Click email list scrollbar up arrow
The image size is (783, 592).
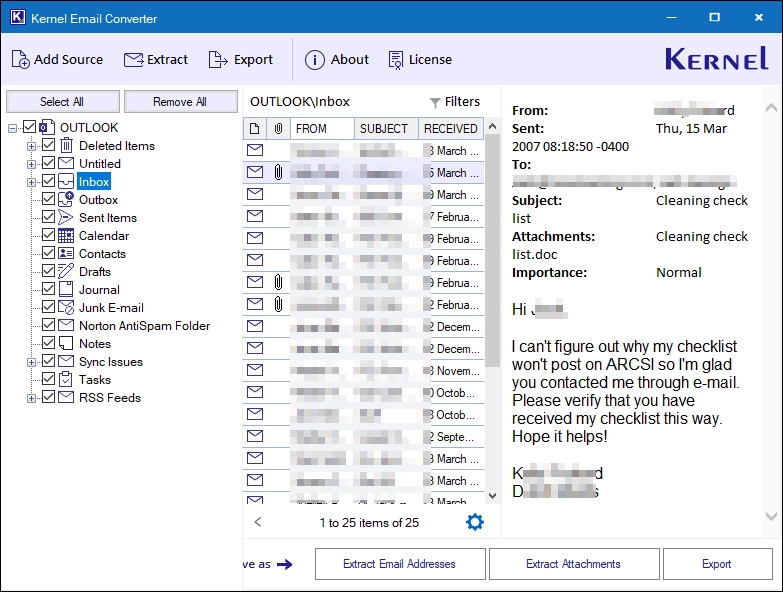point(492,126)
